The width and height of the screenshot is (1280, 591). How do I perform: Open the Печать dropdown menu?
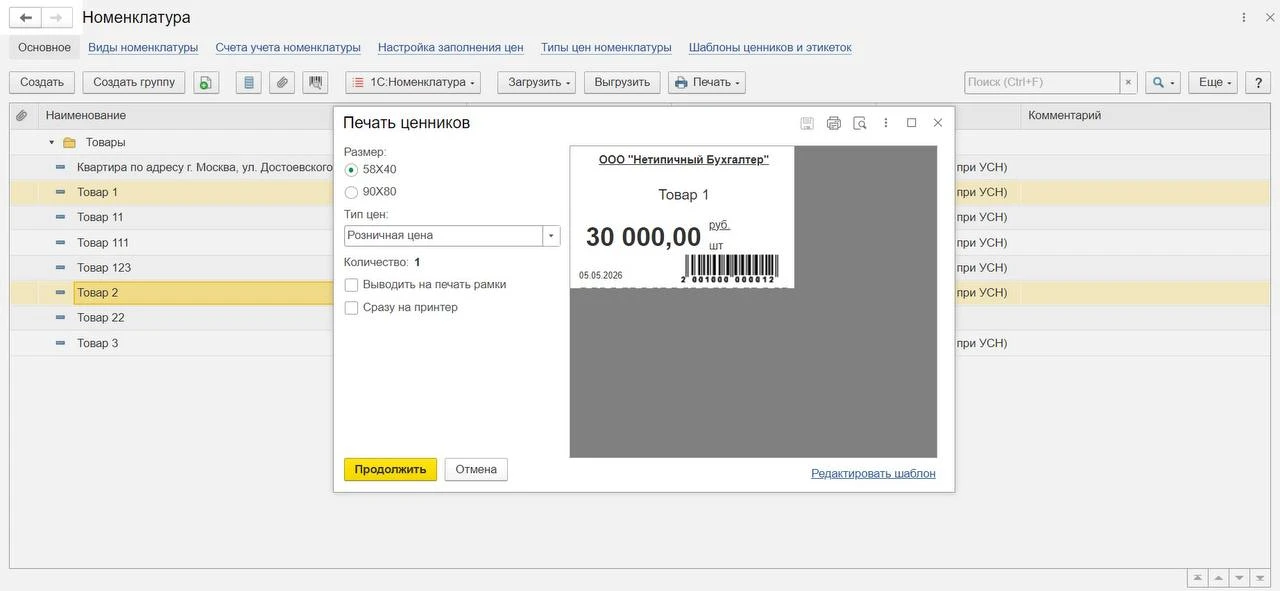707,82
